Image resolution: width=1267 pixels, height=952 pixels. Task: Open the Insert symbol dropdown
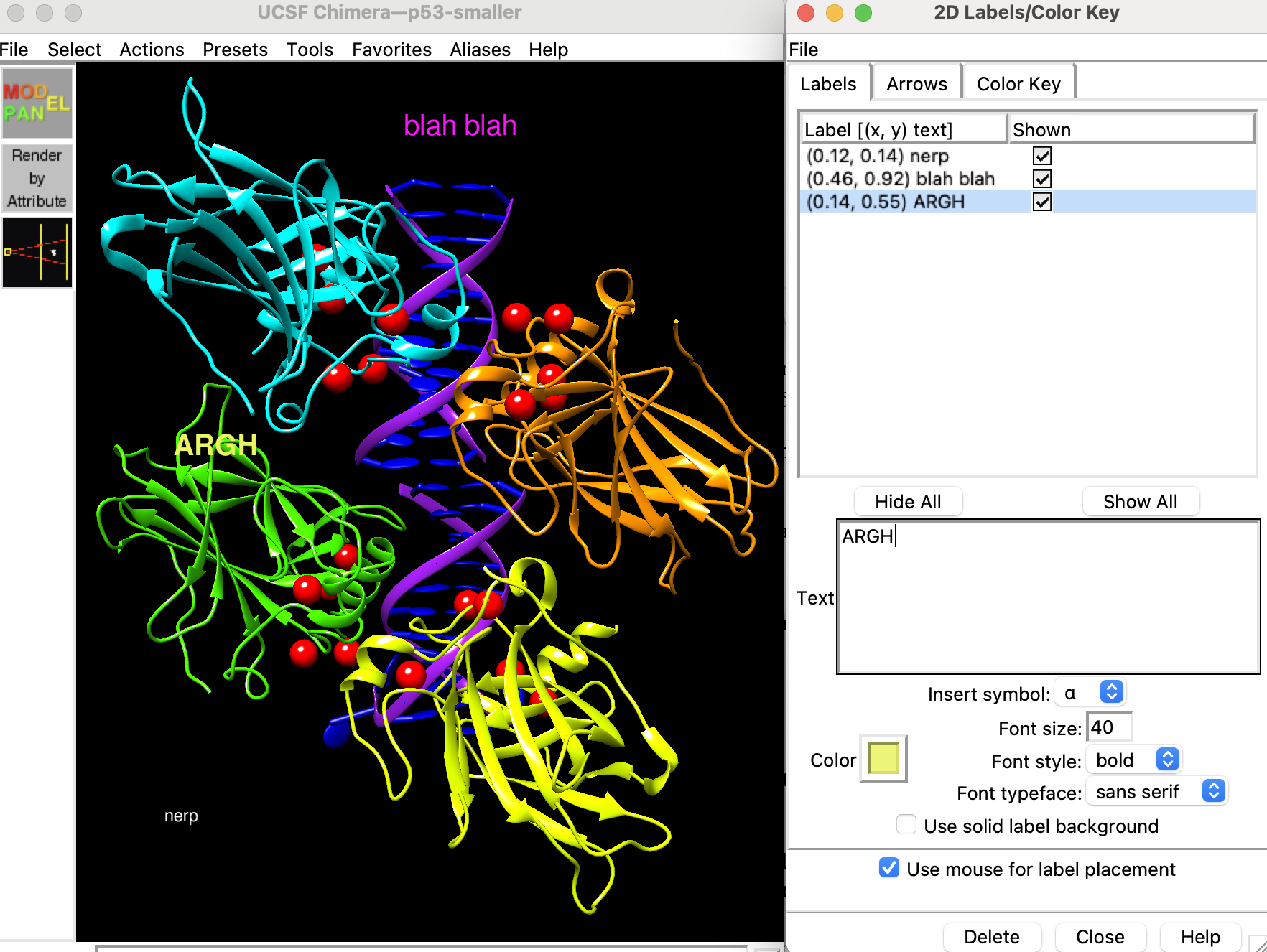(1111, 692)
